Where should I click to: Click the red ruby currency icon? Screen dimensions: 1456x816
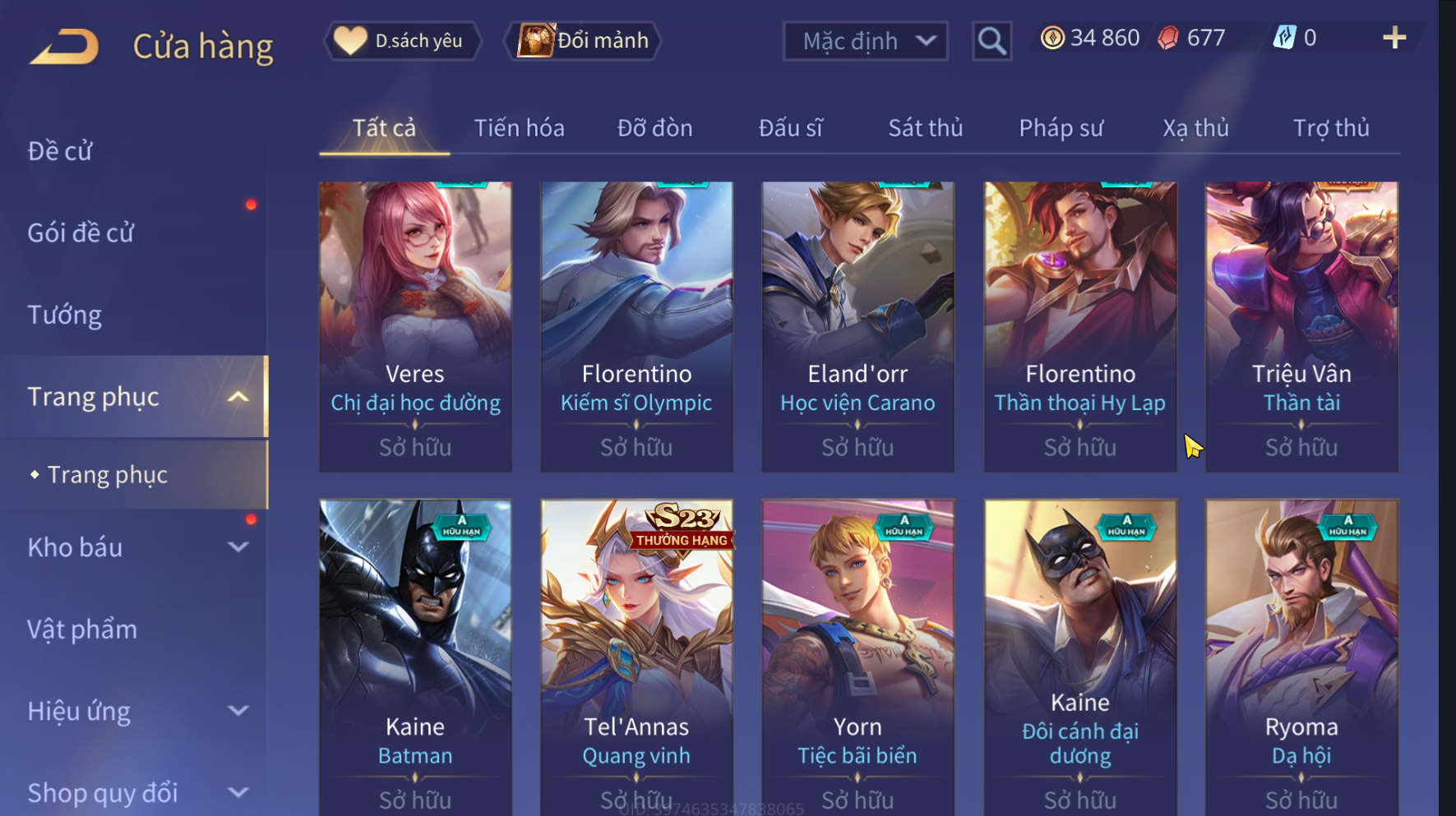tap(1167, 38)
